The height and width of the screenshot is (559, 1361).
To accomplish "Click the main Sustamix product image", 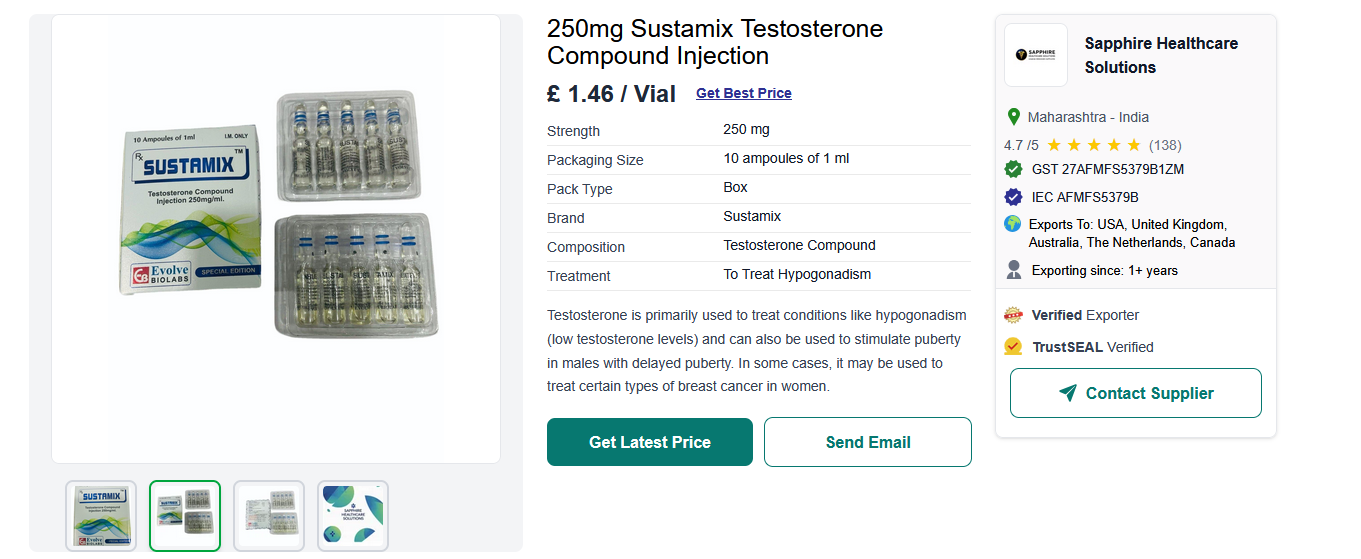I will [276, 239].
